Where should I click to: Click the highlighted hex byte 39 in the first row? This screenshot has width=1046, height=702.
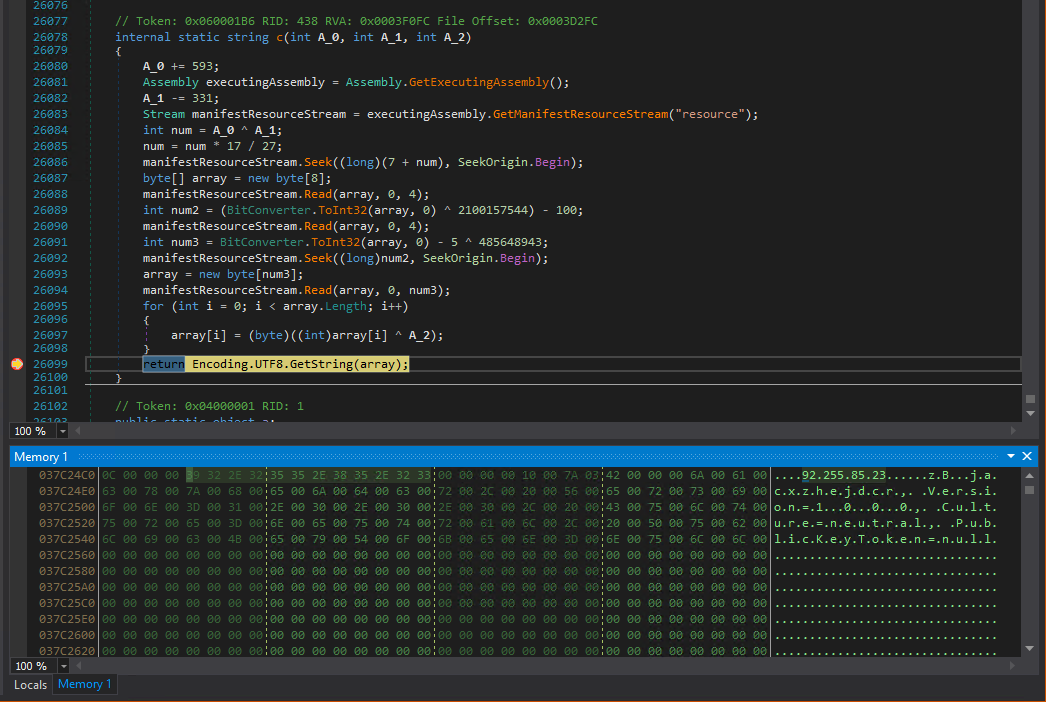(x=193, y=475)
